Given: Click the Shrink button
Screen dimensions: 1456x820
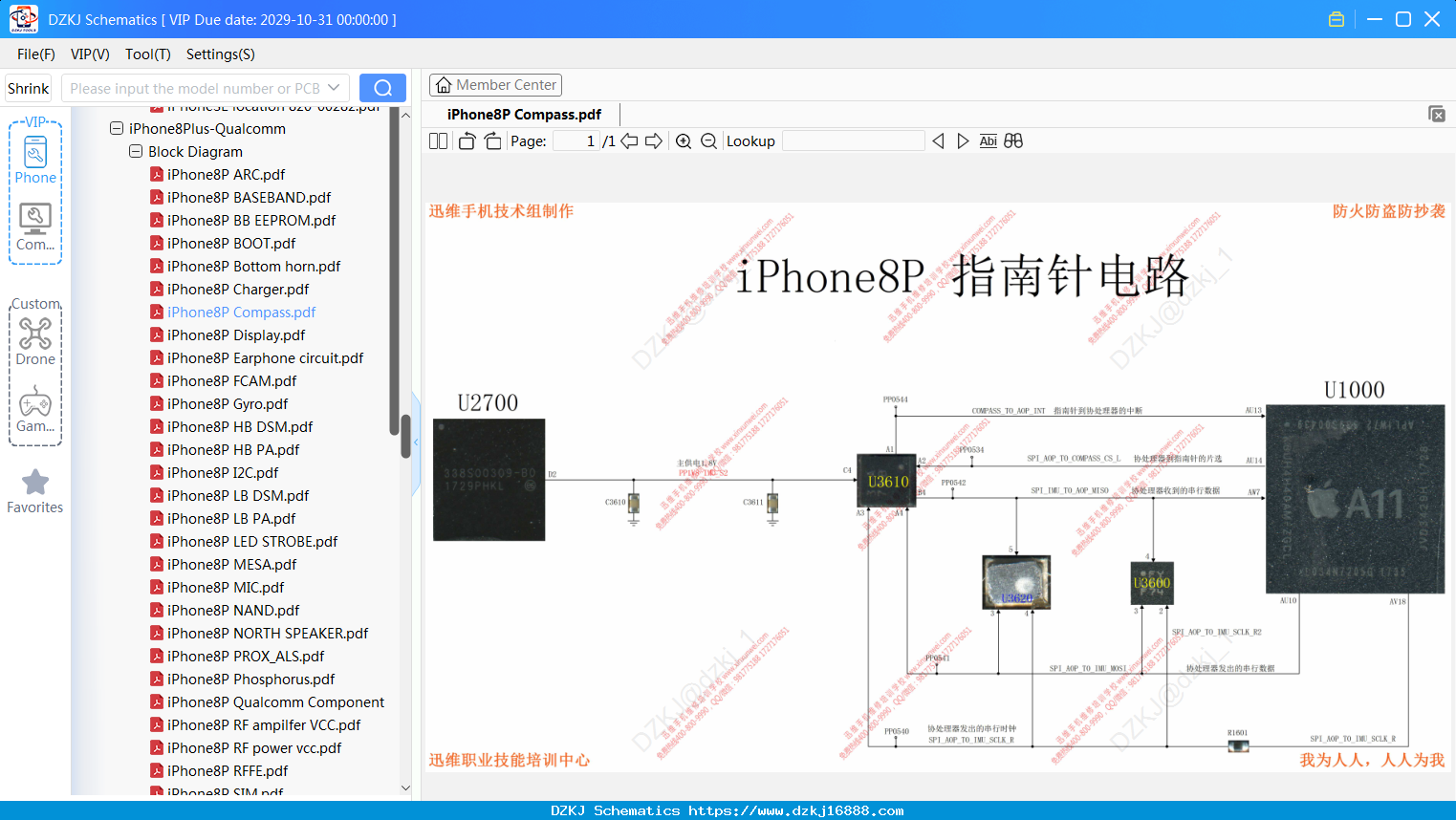Looking at the screenshot, I should tap(29, 88).
